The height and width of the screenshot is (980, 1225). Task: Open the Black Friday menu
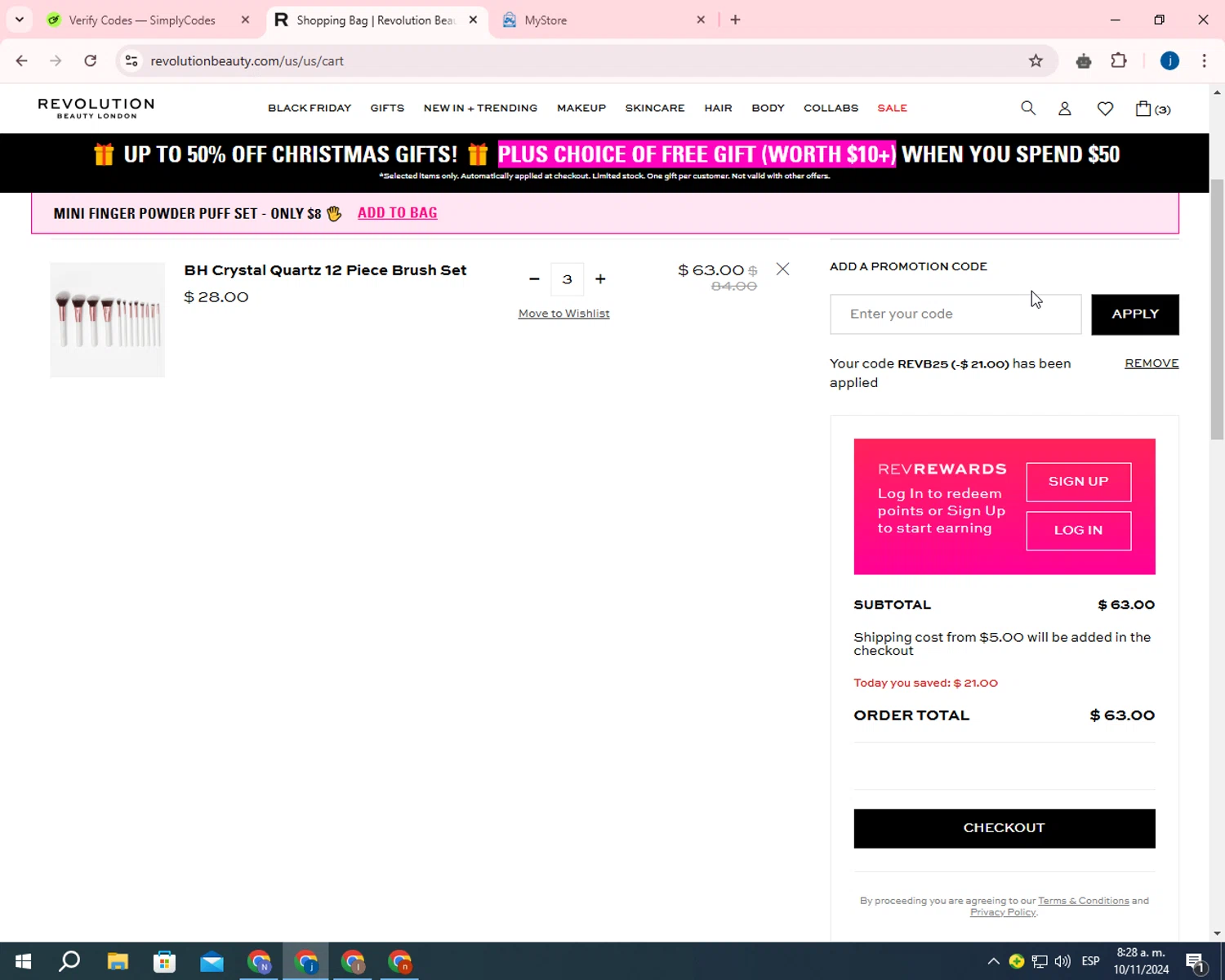point(310,108)
